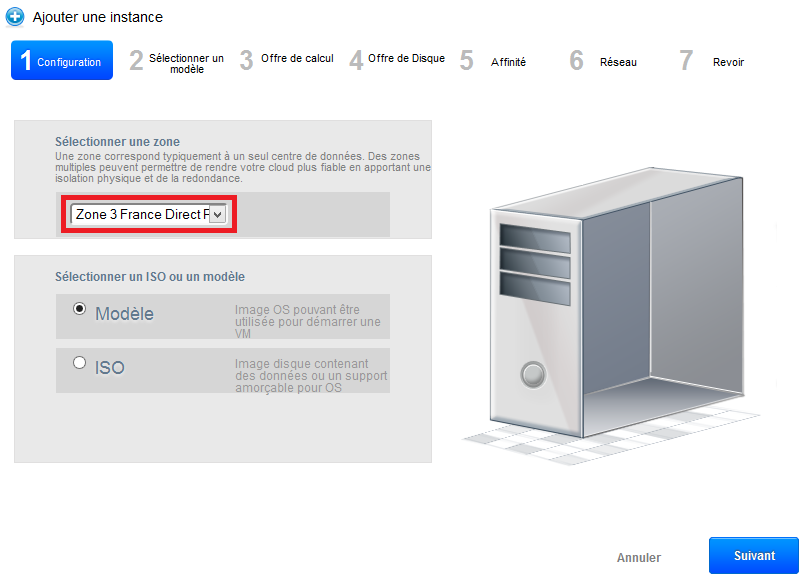
Task: Click the Image OS description for Modèle
Action: coord(307,322)
